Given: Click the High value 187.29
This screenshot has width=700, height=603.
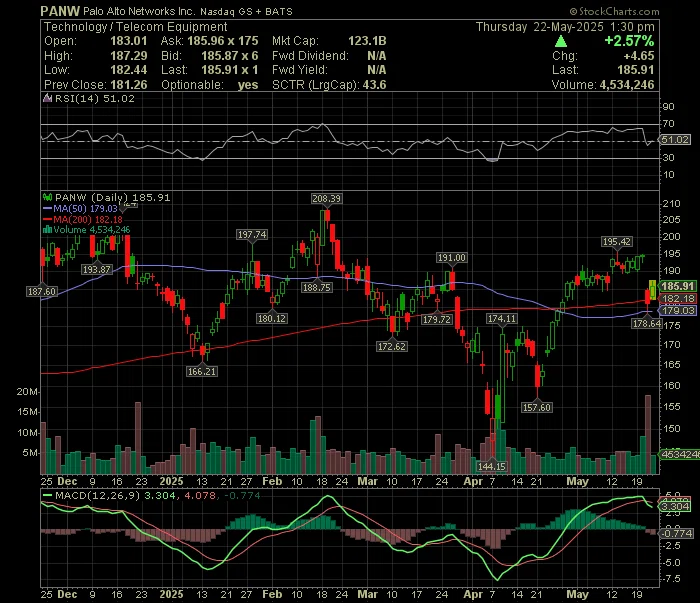Looking at the screenshot, I should coord(129,56).
